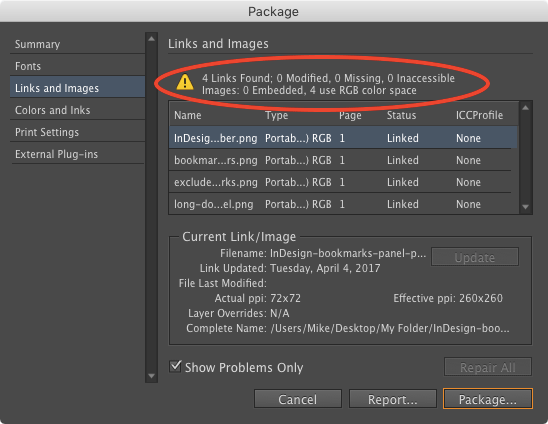Switch to the Fonts section
The height and width of the screenshot is (424, 548).
tap(77, 66)
